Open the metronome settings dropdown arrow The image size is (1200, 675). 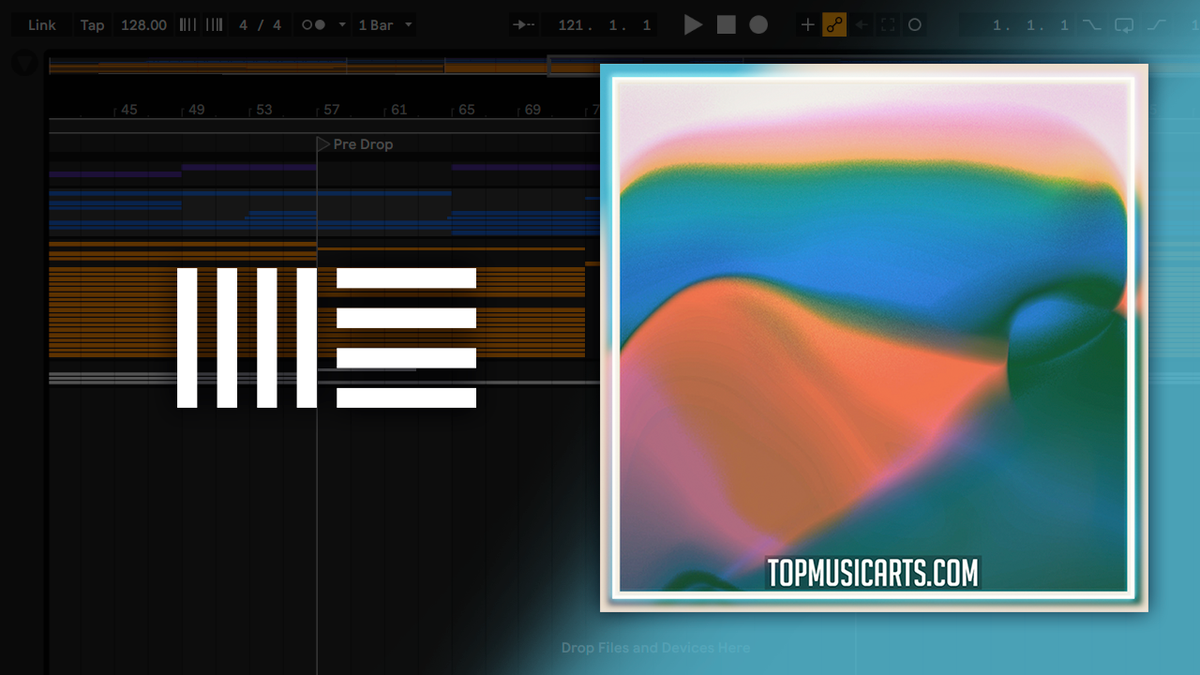(x=343, y=25)
